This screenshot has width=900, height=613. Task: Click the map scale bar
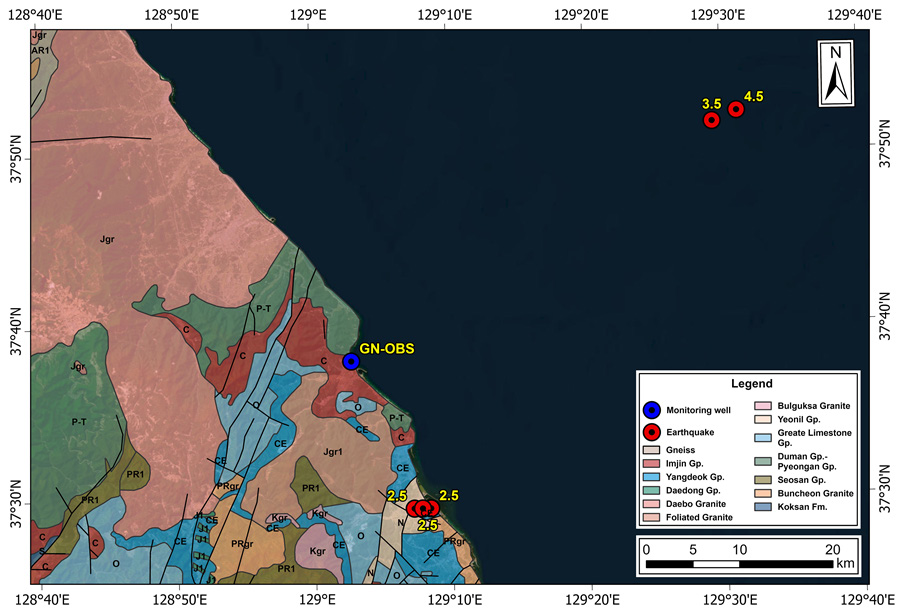tap(738, 565)
